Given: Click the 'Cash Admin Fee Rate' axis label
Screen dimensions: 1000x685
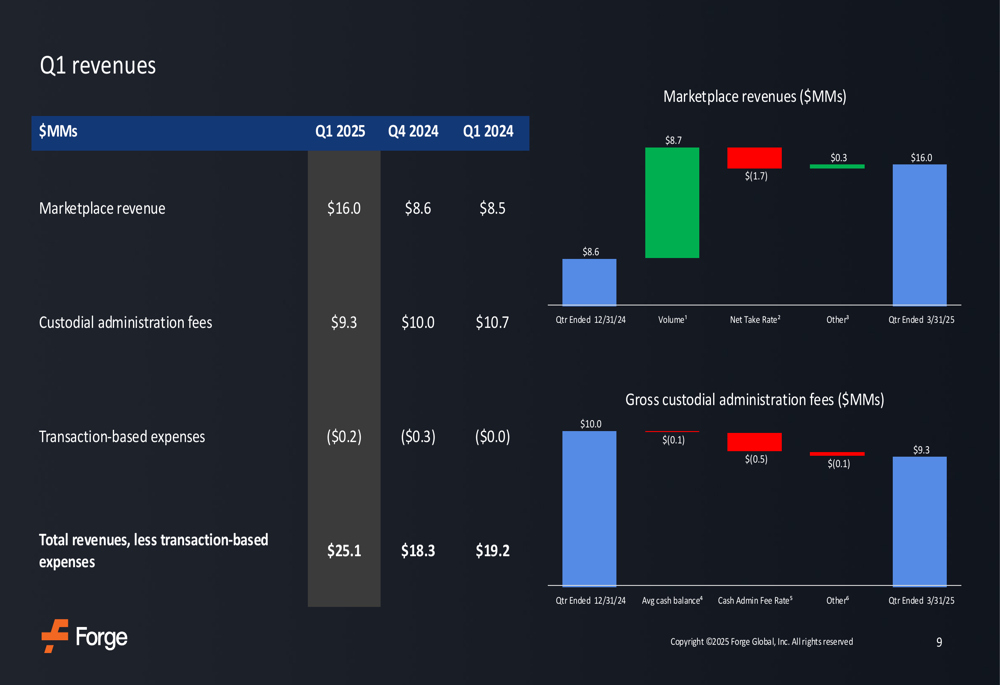Looking at the screenshot, I should pyautogui.click(x=755, y=601).
